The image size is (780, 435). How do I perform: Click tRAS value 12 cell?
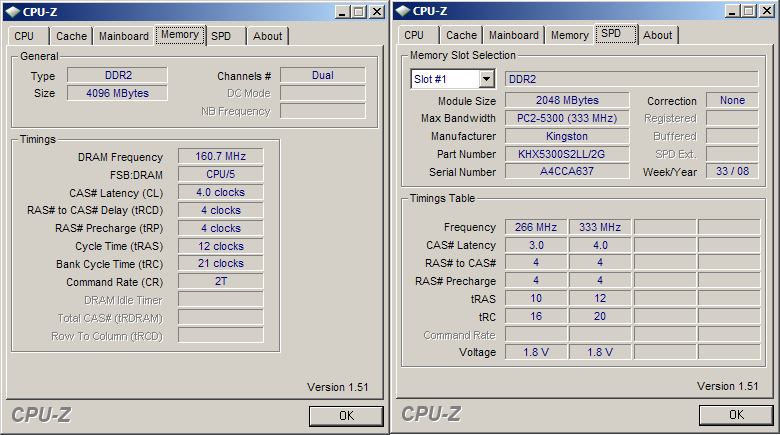600,298
